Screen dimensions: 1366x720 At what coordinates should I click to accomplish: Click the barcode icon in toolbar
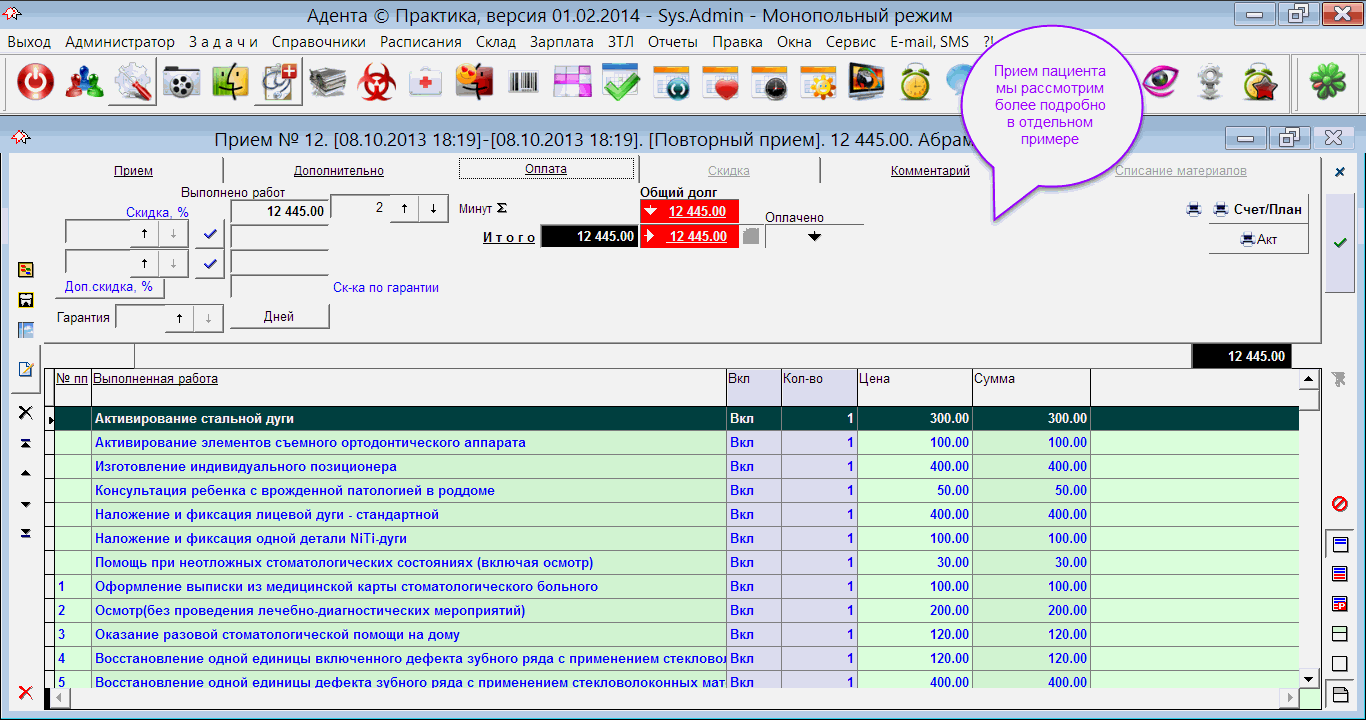point(523,84)
